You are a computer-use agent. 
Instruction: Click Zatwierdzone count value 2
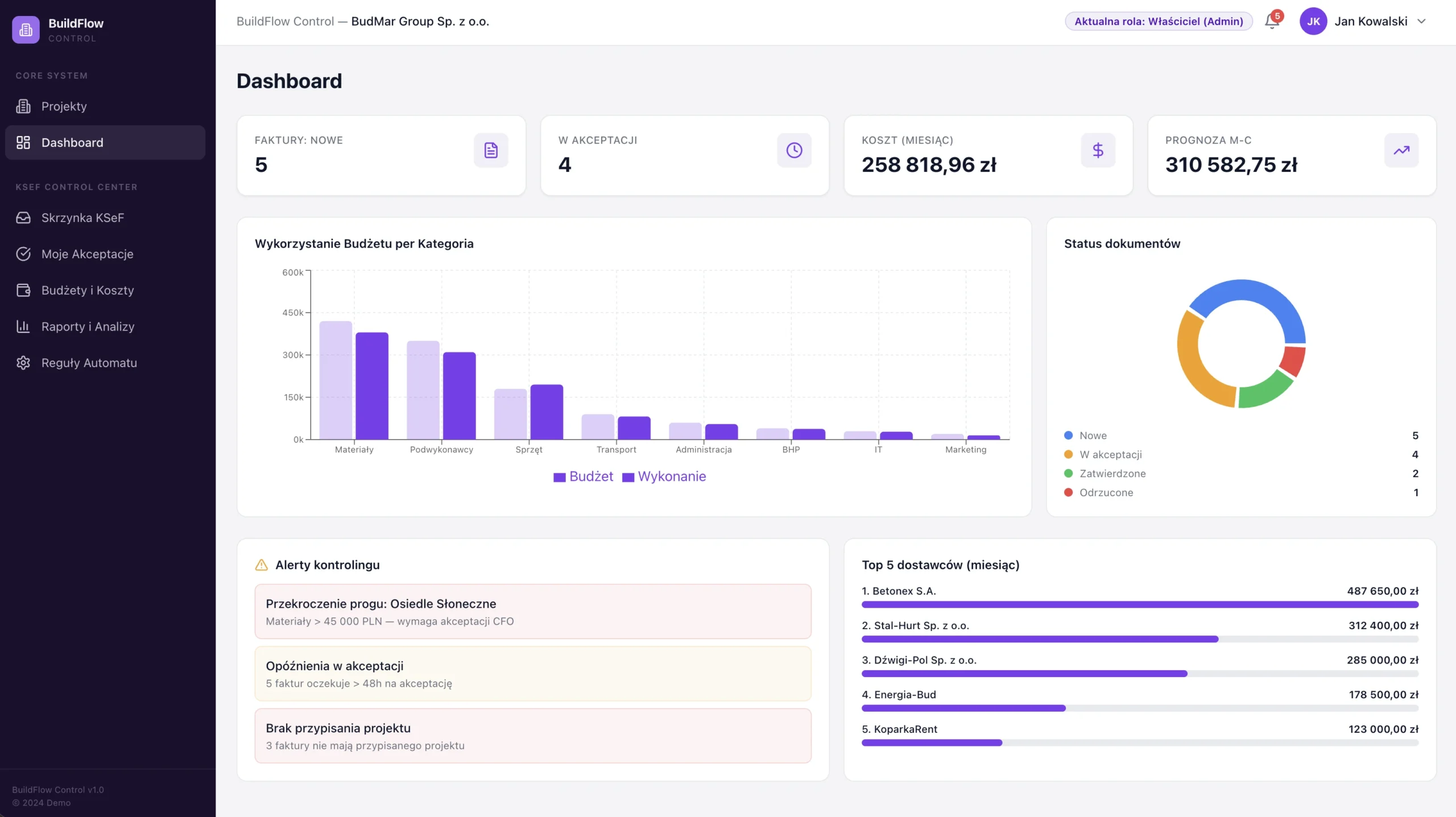[x=1415, y=474]
